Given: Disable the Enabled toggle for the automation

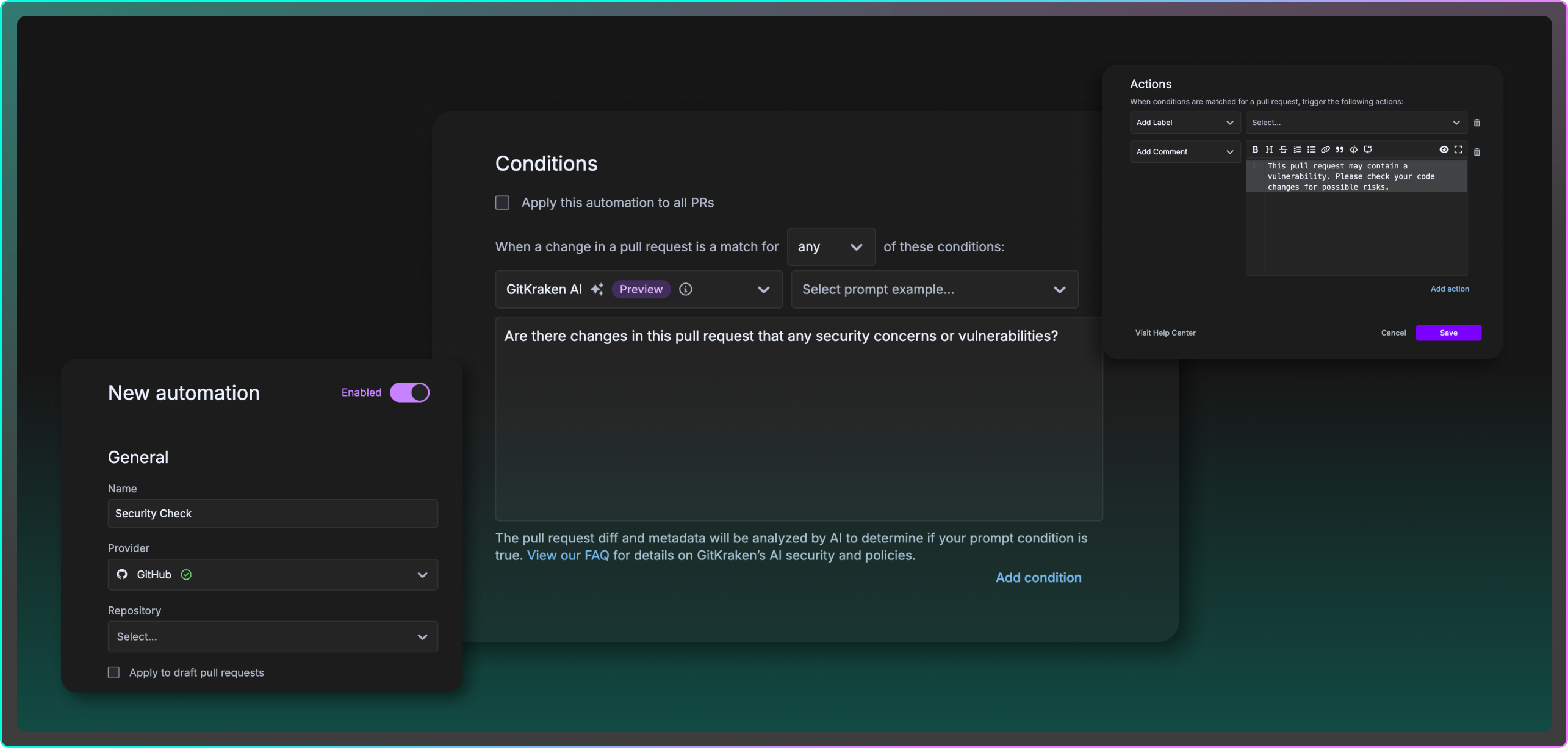Looking at the screenshot, I should coord(409,392).
